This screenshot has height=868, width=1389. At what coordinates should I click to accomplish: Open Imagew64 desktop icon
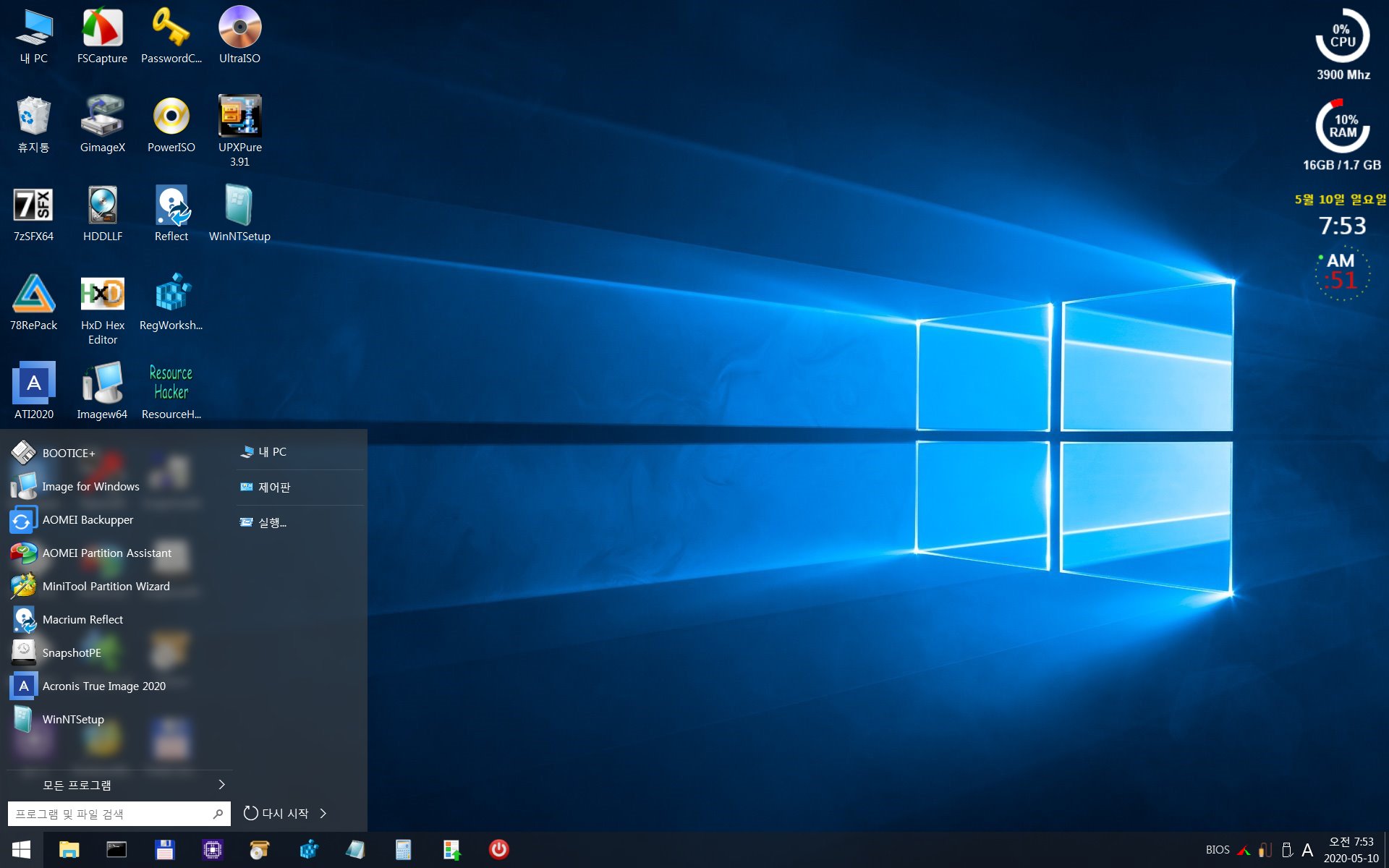tap(102, 392)
